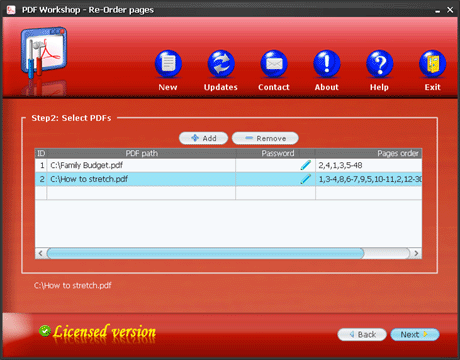Viewport: 460px width, 360px height.
Task: Click the Pages order column header
Action: click(369, 153)
